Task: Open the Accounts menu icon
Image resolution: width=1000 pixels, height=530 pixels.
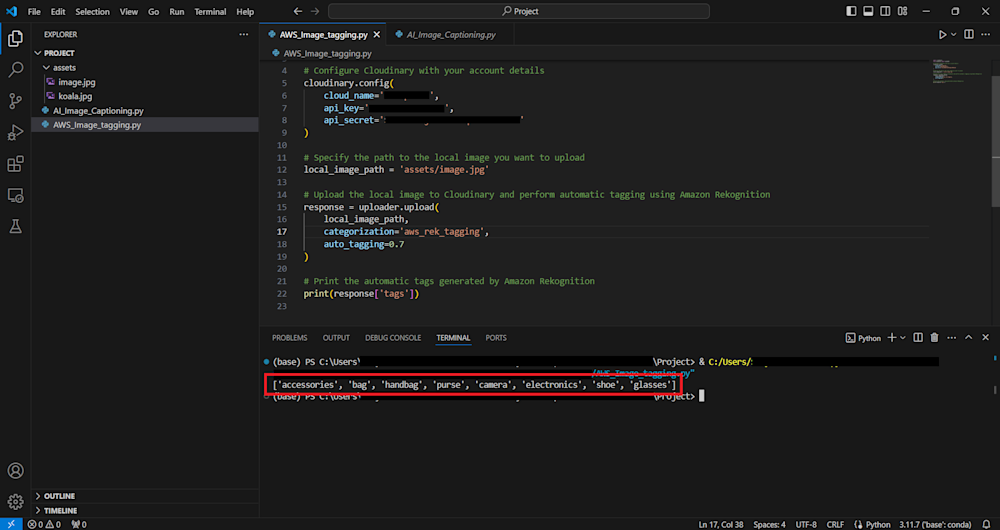Action: (15, 471)
